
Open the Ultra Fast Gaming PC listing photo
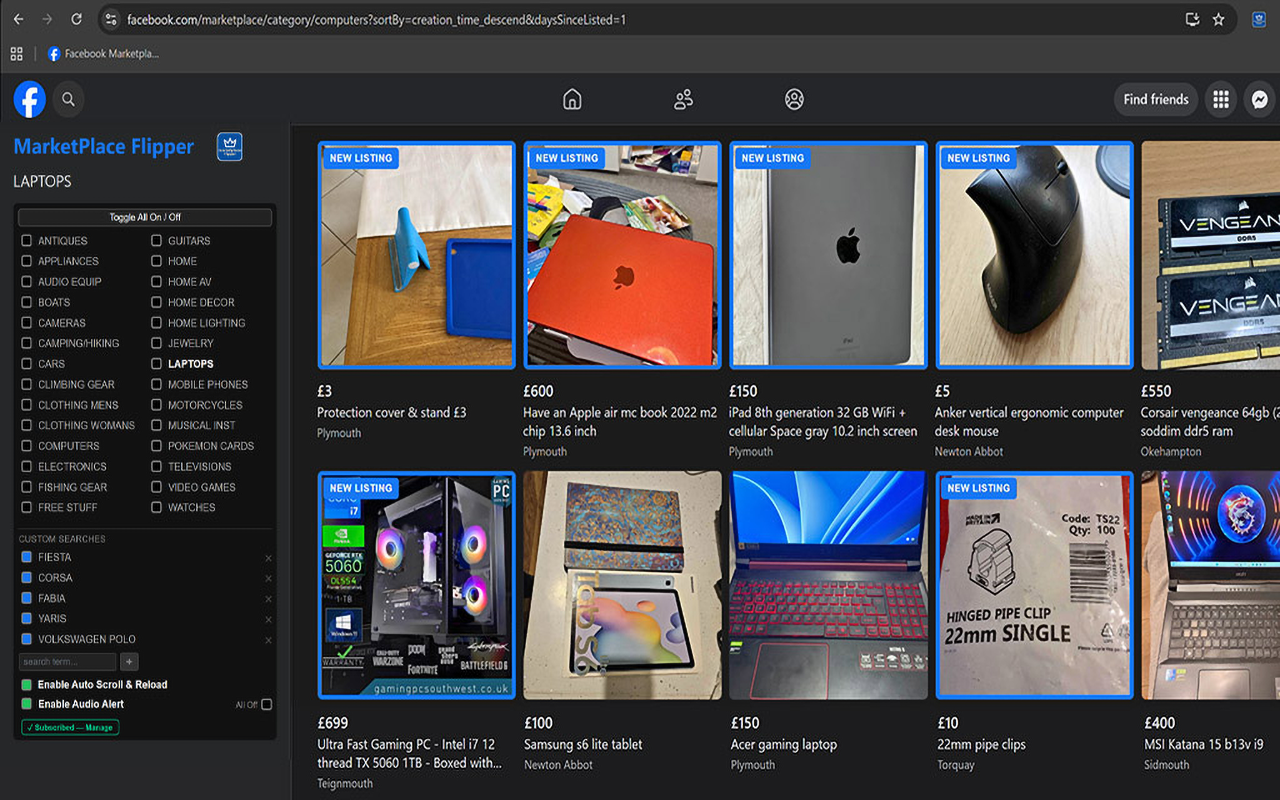tap(416, 585)
